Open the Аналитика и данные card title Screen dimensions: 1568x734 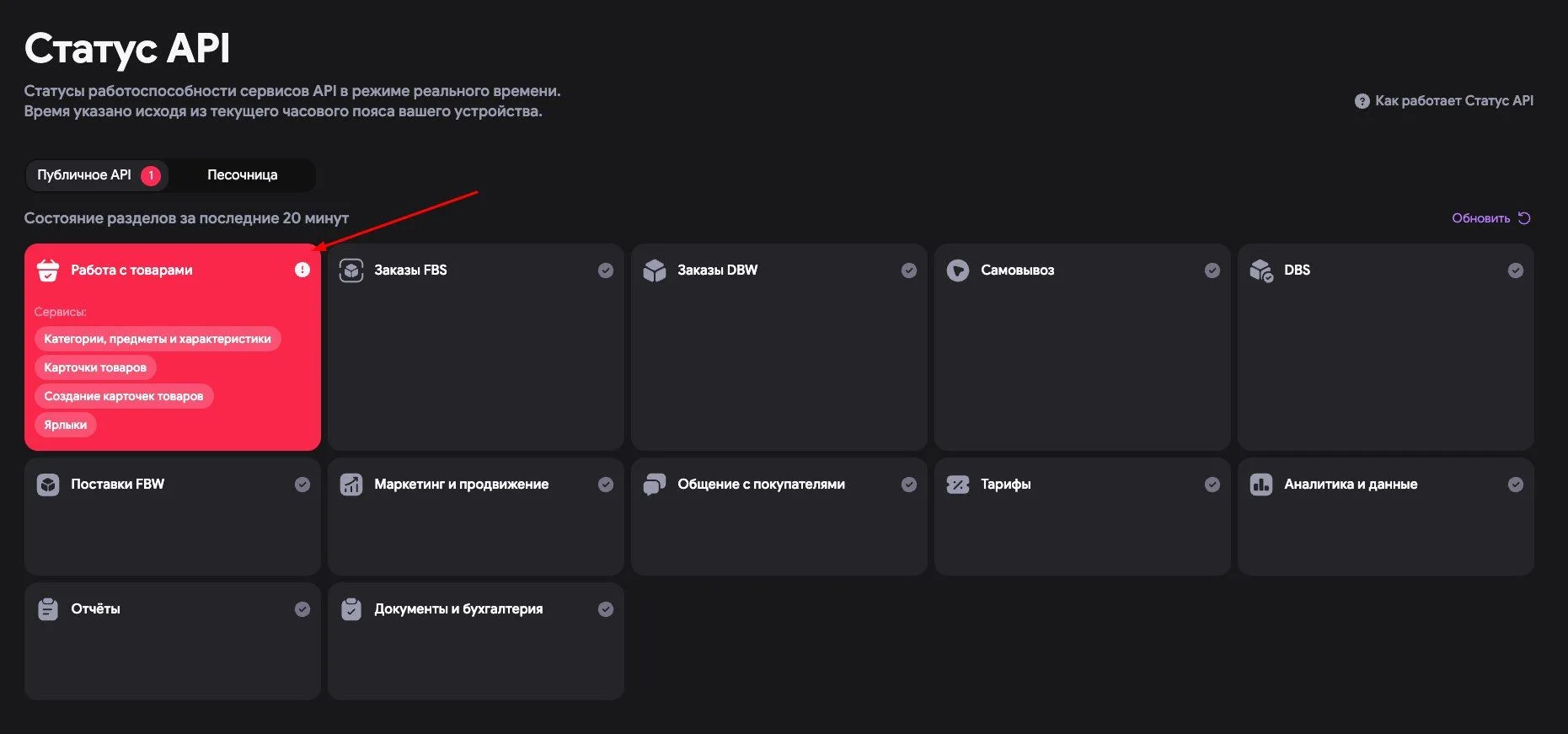point(1351,485)
